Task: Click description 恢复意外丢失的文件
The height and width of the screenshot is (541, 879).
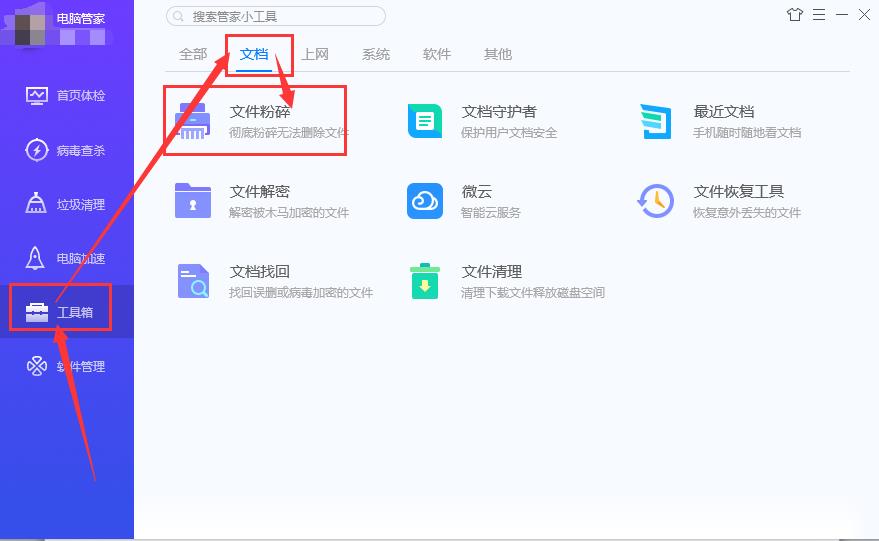Action: [747, 213]
